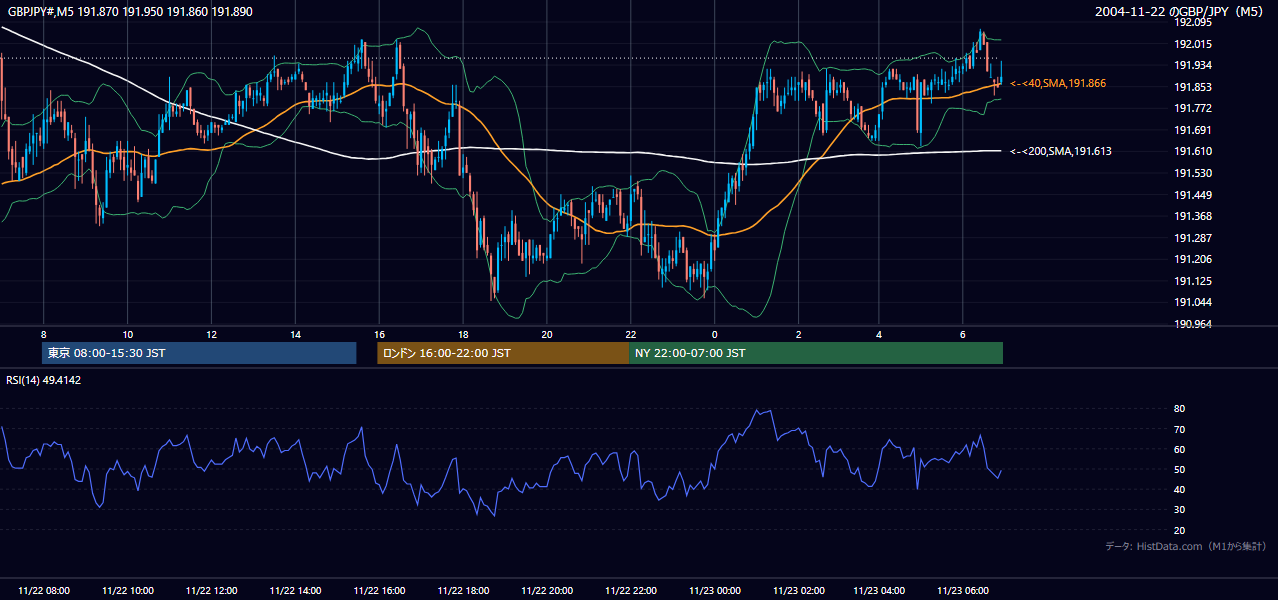Click hour tick 22 under the price chart
1278x600 pixels.
click(x=631, y=333)
